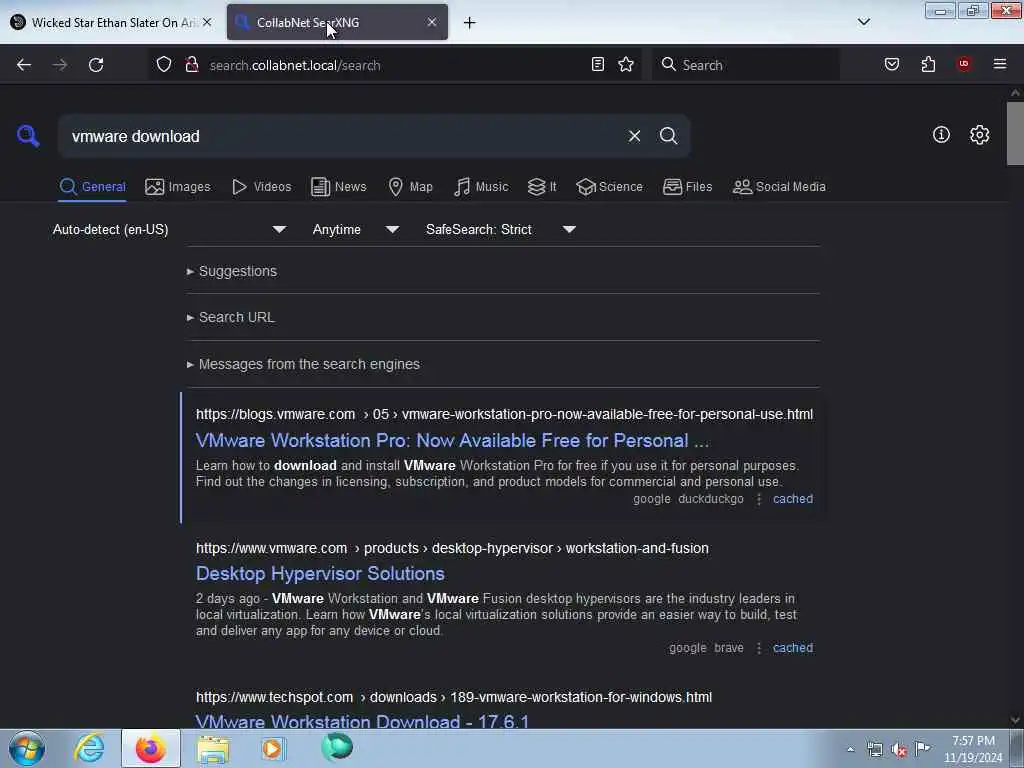Click the muted volume tray icon

click(899, 749)
